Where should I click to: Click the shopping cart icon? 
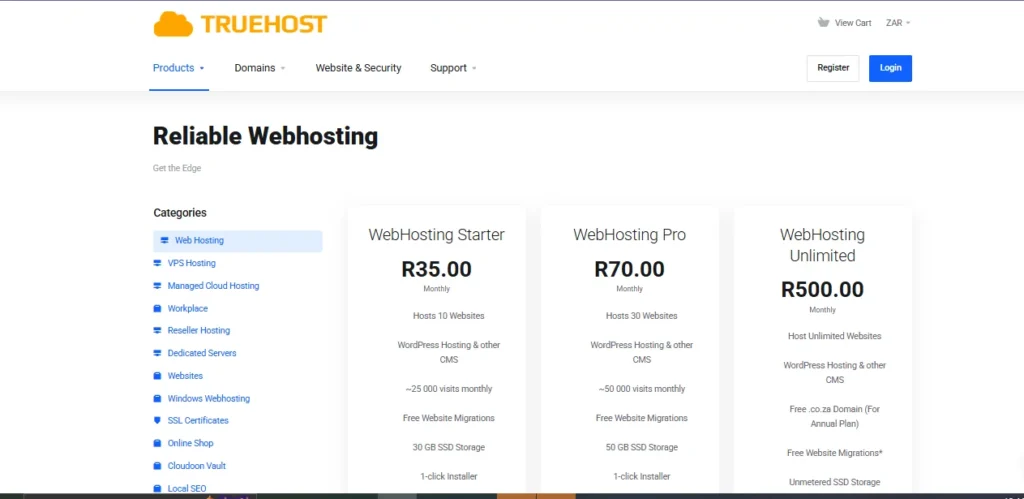coord(824,22)
